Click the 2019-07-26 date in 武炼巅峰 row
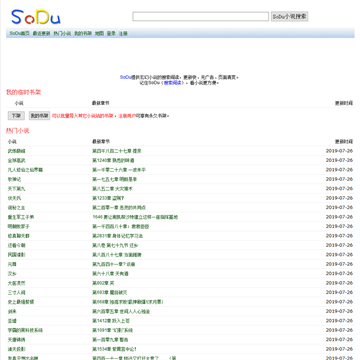The width and height of the screenshot is (360, 360). tap(339, 151)
